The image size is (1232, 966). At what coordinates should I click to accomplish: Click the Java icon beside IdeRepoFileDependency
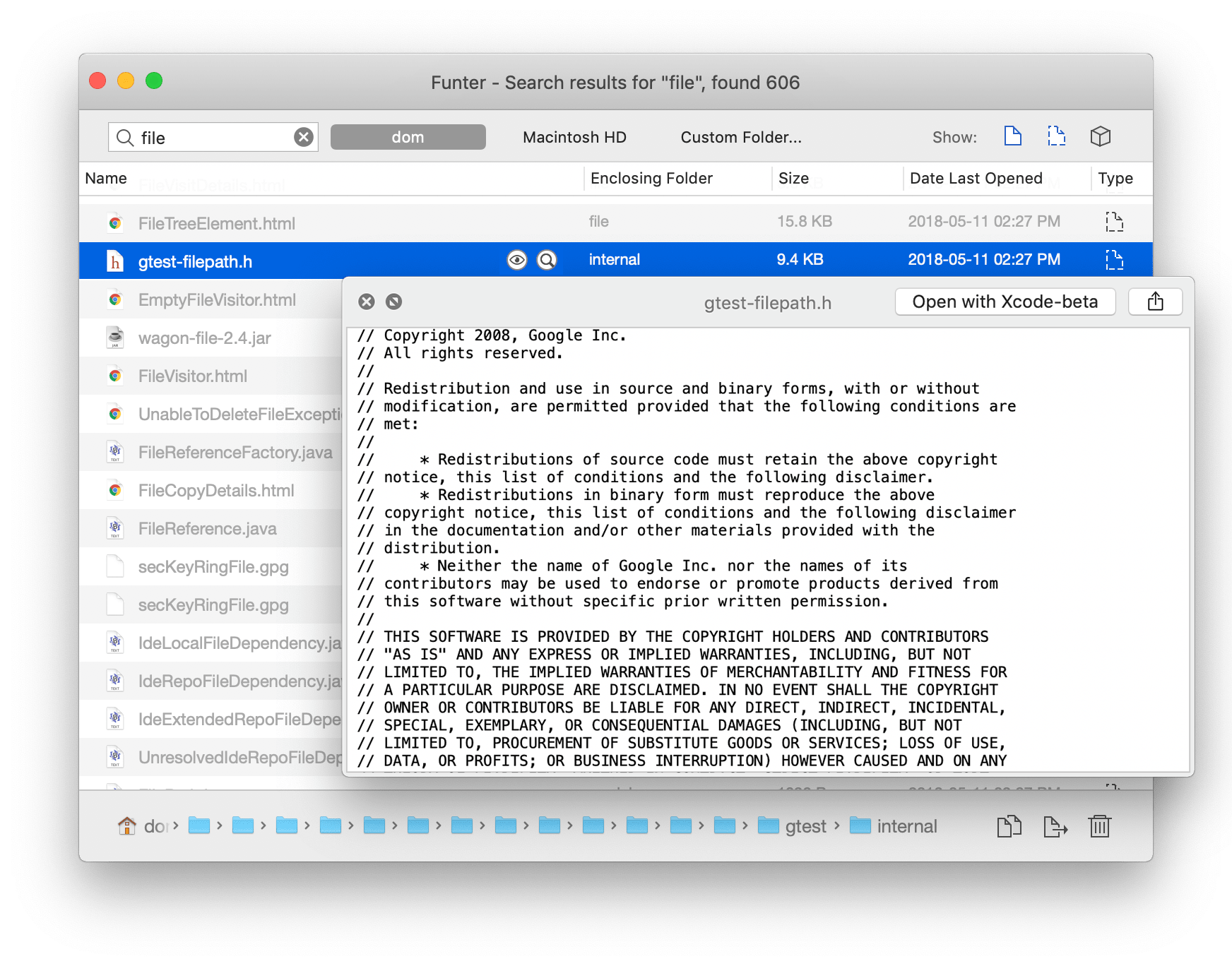click(x=115, y=681)
